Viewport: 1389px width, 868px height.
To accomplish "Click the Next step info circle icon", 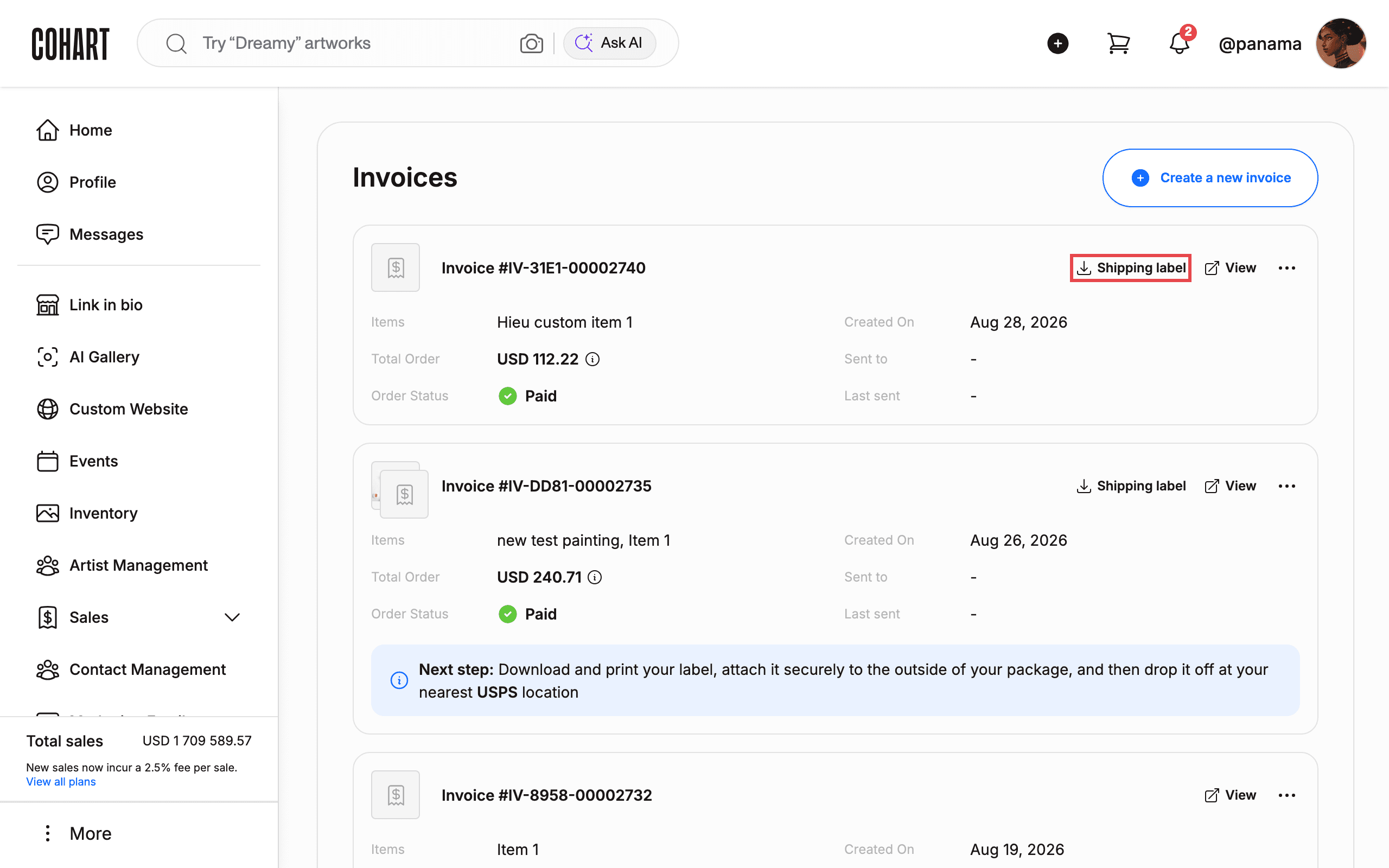I will (x=399, y=680).
